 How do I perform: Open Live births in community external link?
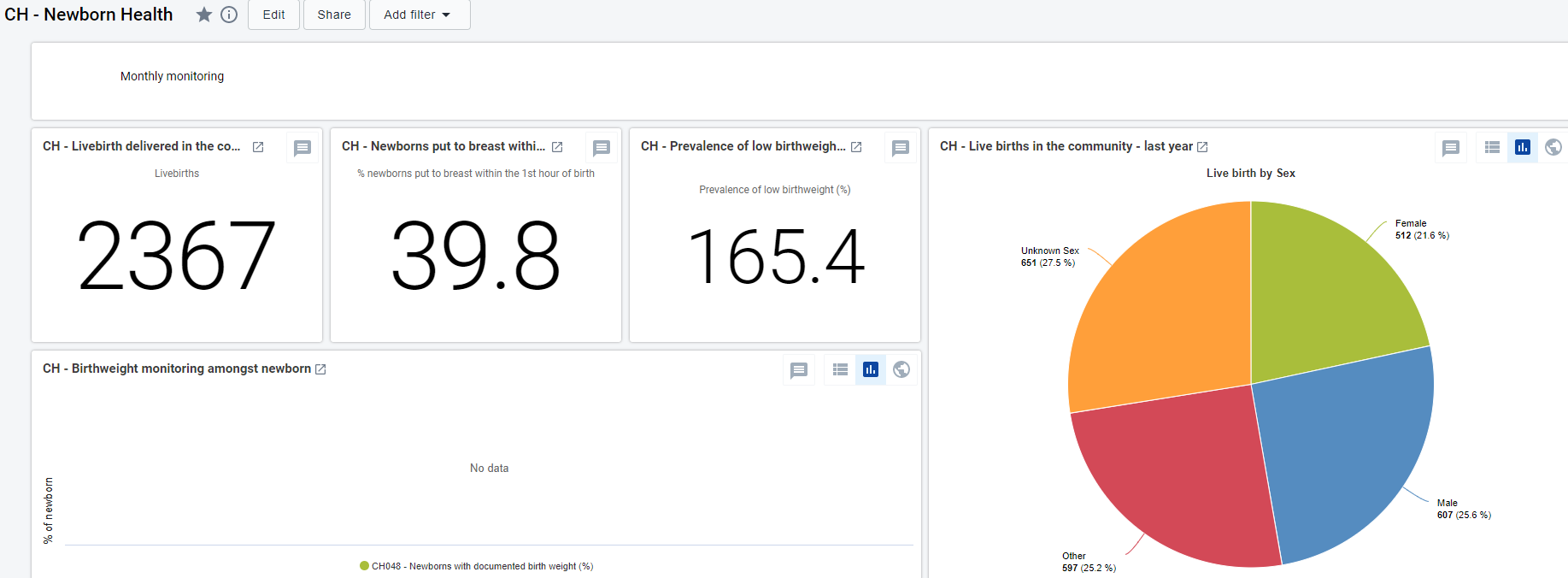1202,147
